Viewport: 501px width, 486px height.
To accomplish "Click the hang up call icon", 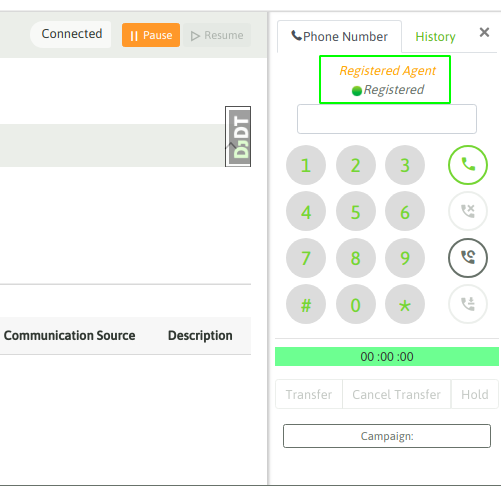I will (x=468, y=211).
